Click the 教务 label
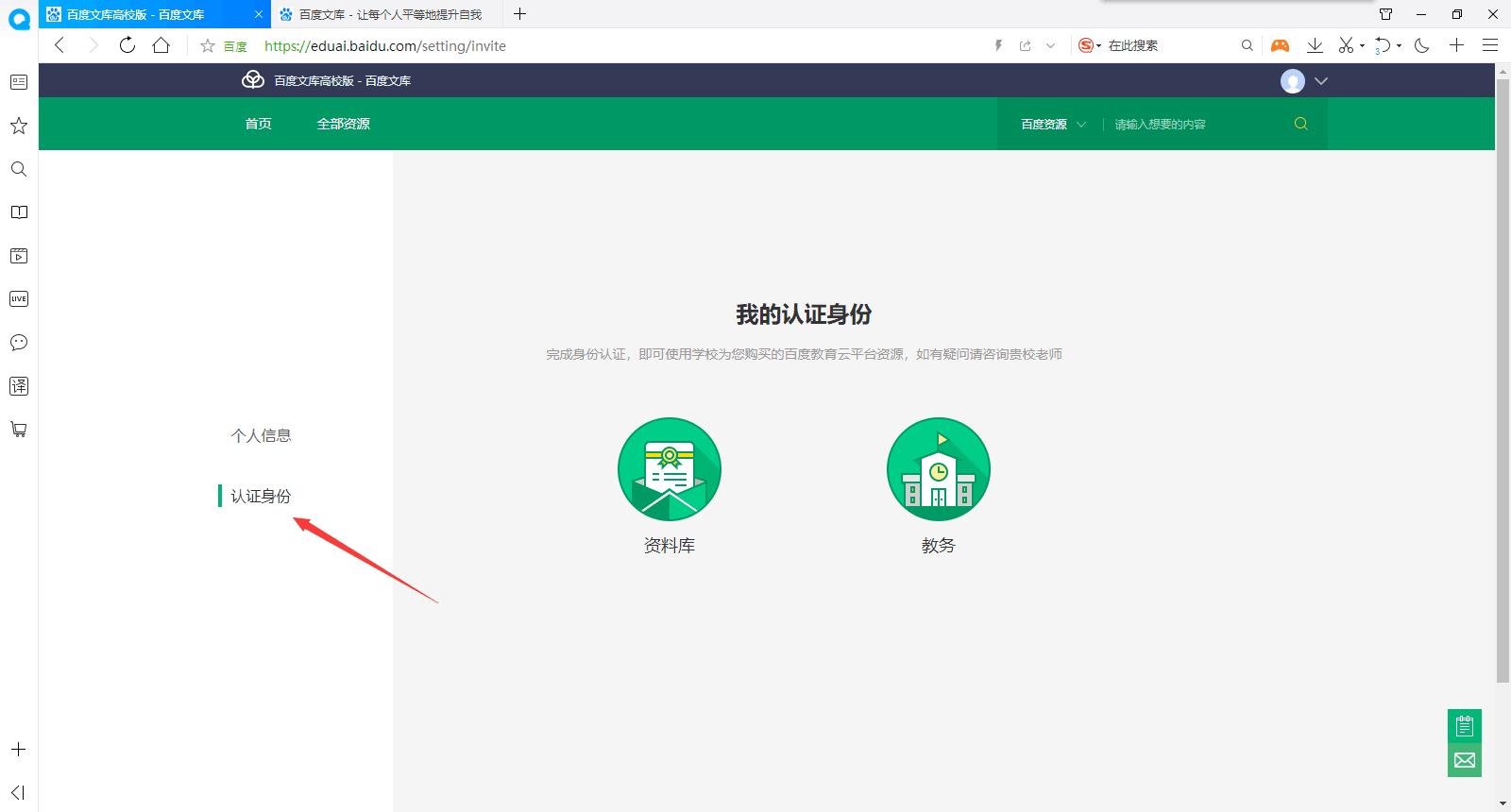The height and width of the screenshot is (812, 1511). pos(939,546)
